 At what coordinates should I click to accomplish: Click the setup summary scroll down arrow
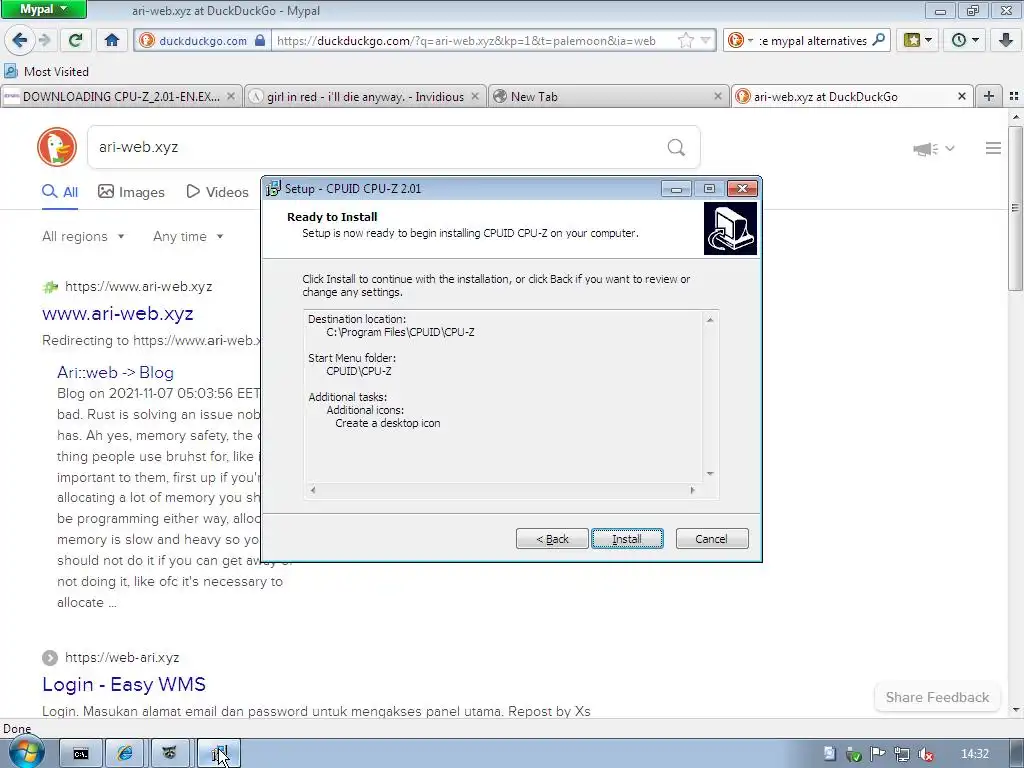point(710,473)
